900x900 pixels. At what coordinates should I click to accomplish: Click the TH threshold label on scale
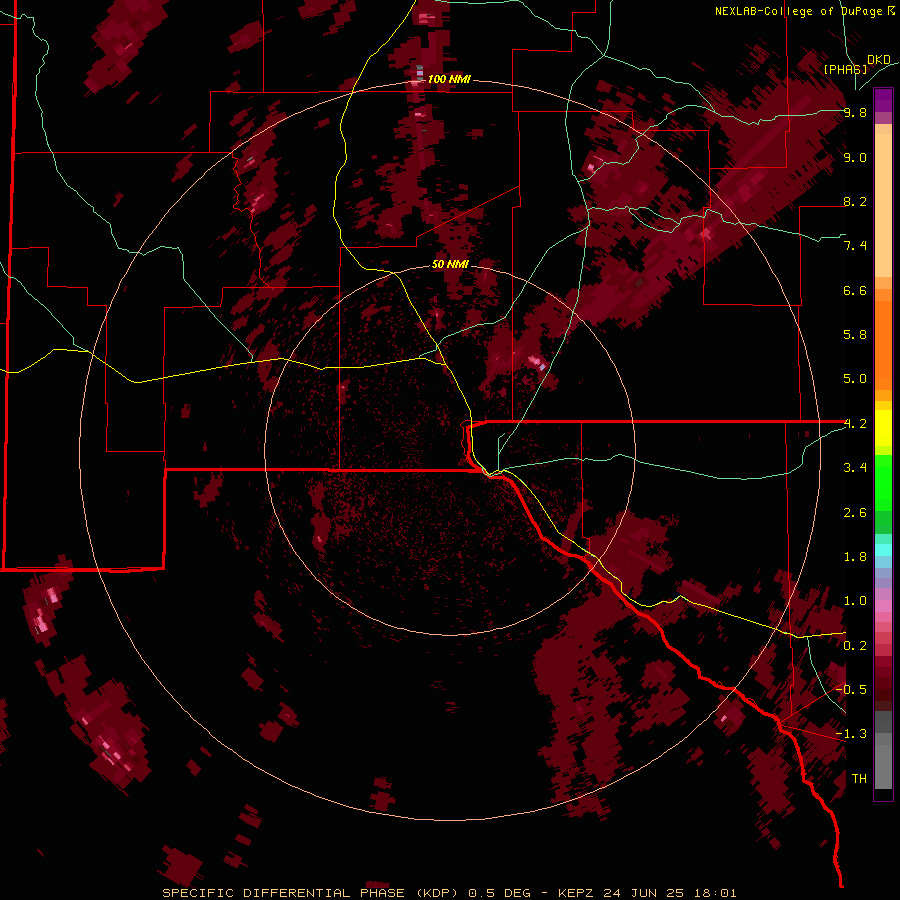859,779
